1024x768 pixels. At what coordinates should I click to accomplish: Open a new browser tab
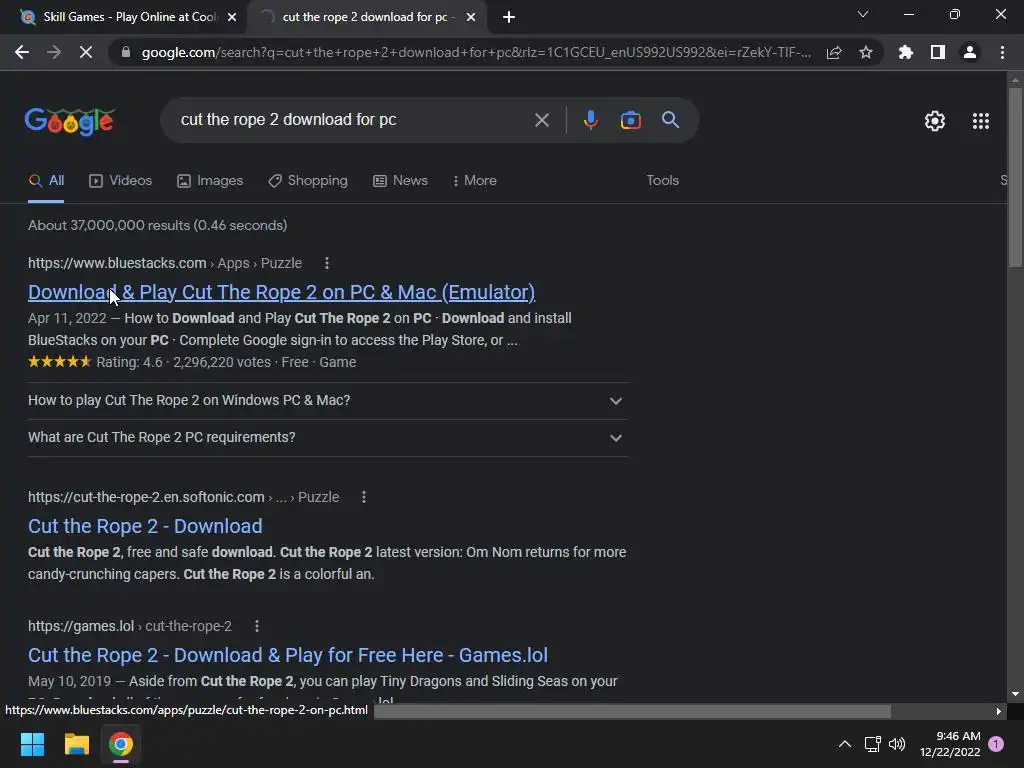(509, 17)
